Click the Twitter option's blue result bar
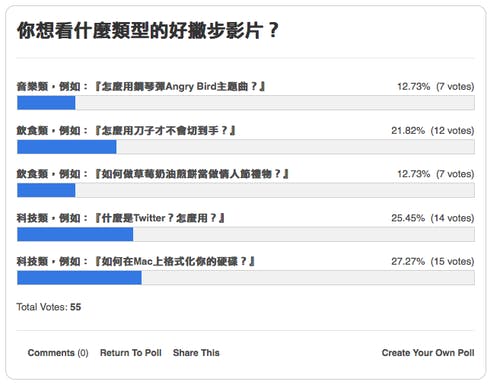The width and height of the screenshot is (500, 391). pyautogui.click(x=75, y=234)
